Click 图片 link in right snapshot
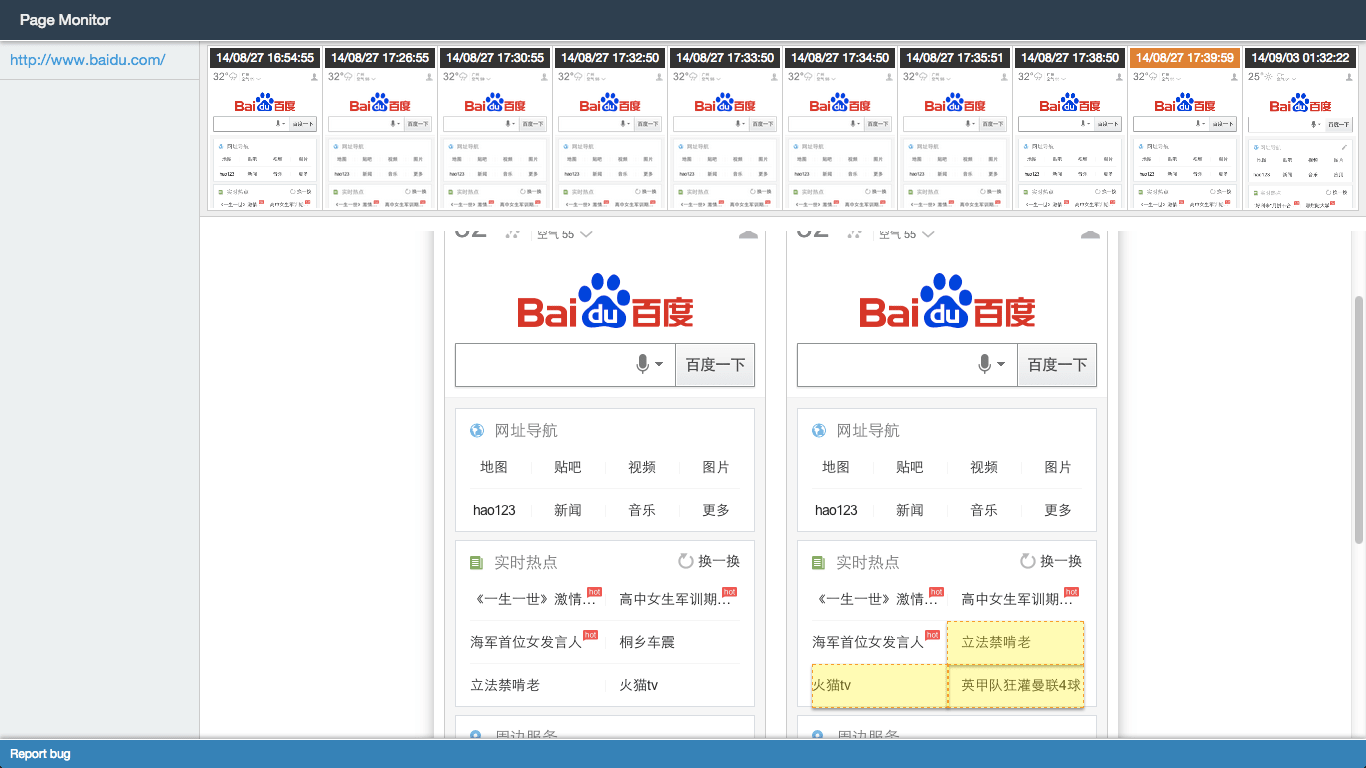This screenshot has height=768, width=1366. pyautogui.click(x=1058, y=467)
